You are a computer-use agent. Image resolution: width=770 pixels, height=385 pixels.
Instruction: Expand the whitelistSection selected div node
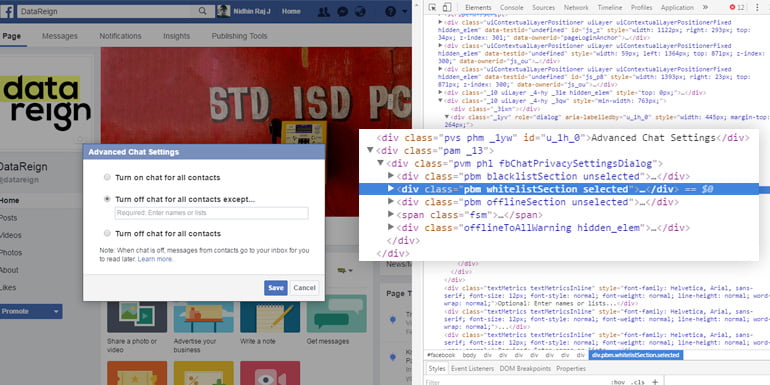[391, 189]
